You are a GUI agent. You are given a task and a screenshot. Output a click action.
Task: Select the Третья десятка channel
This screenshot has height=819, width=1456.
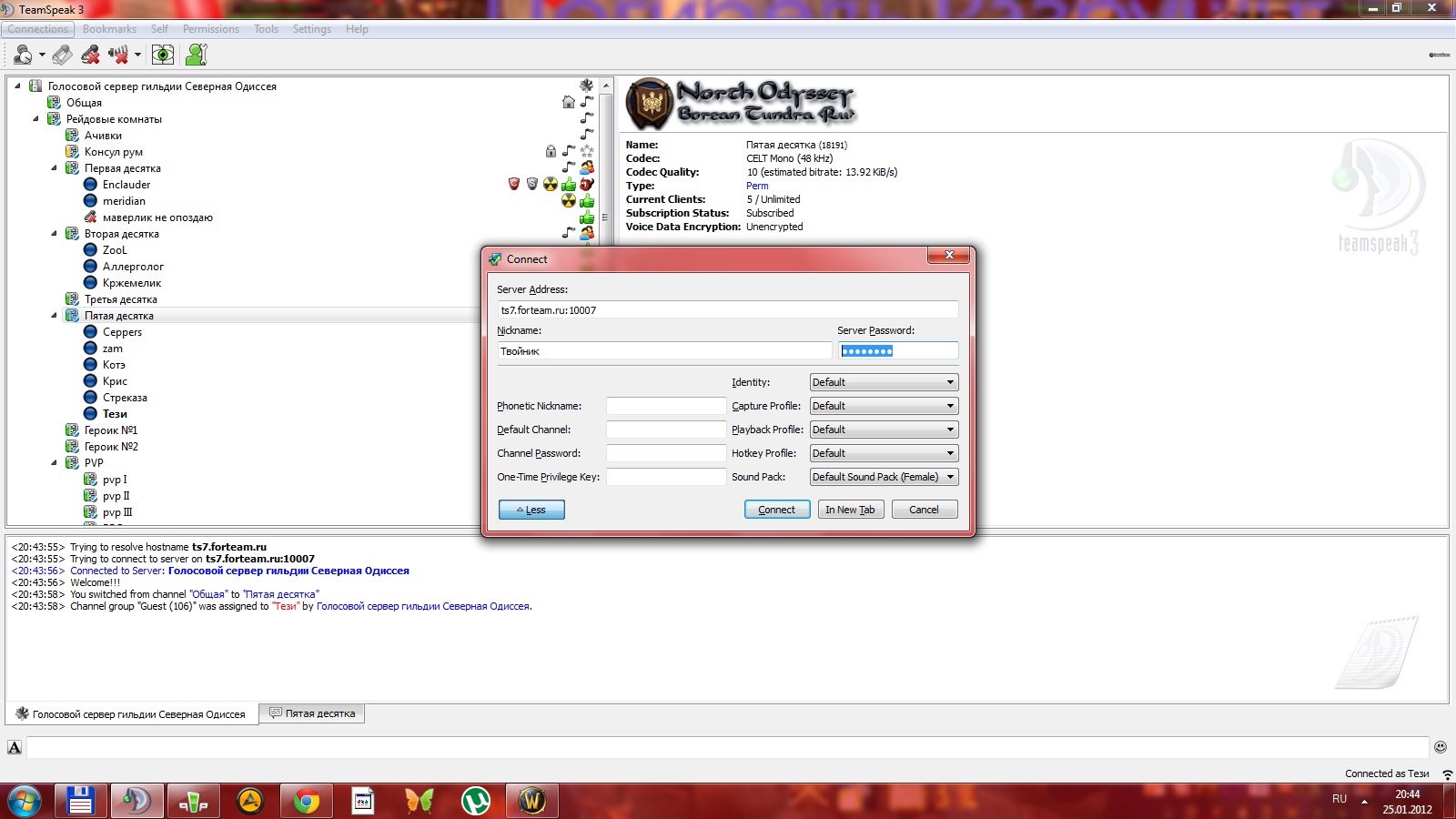121,298
